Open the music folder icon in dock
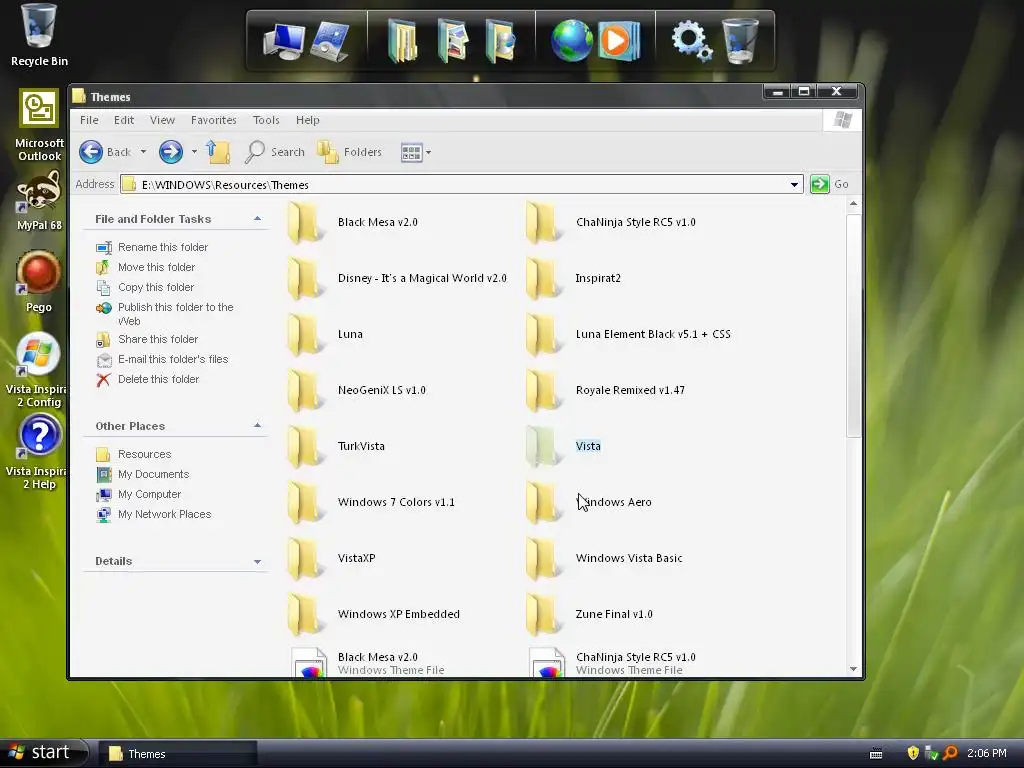 tap(500, 41)
